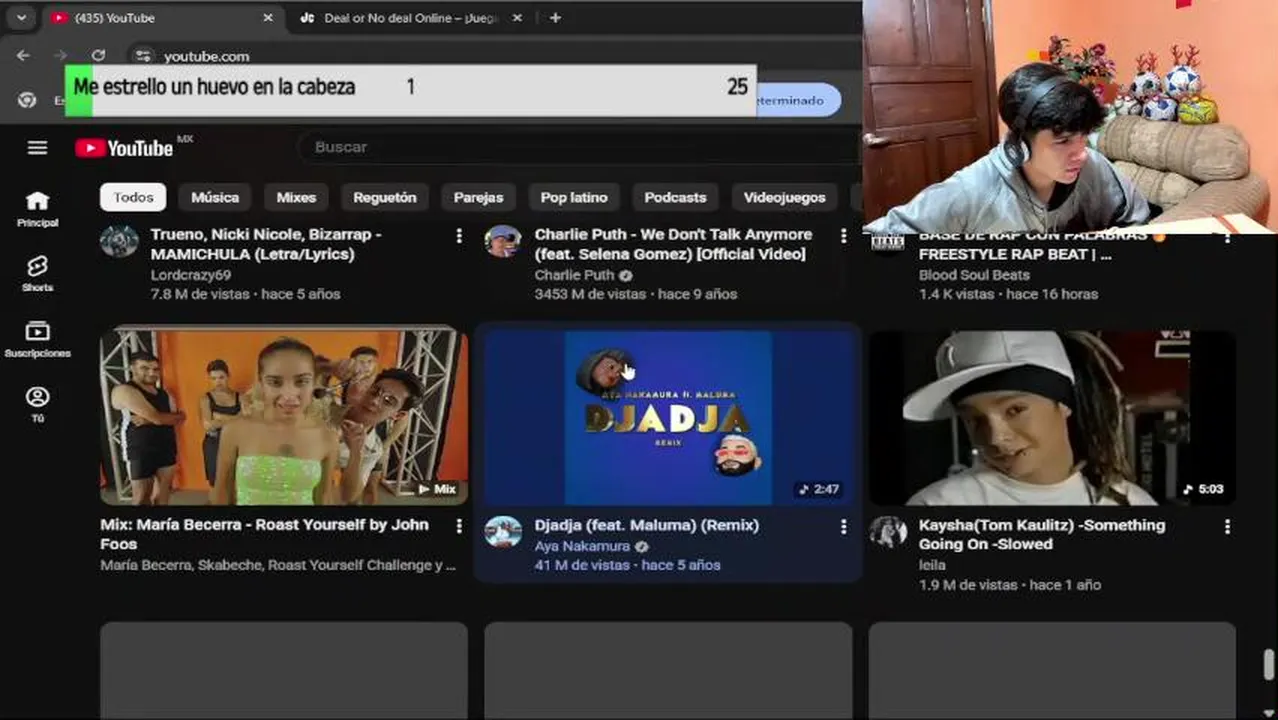Click the Buscar search field
The height and width of the screenshot is (720, 1278).
(580, 147)
